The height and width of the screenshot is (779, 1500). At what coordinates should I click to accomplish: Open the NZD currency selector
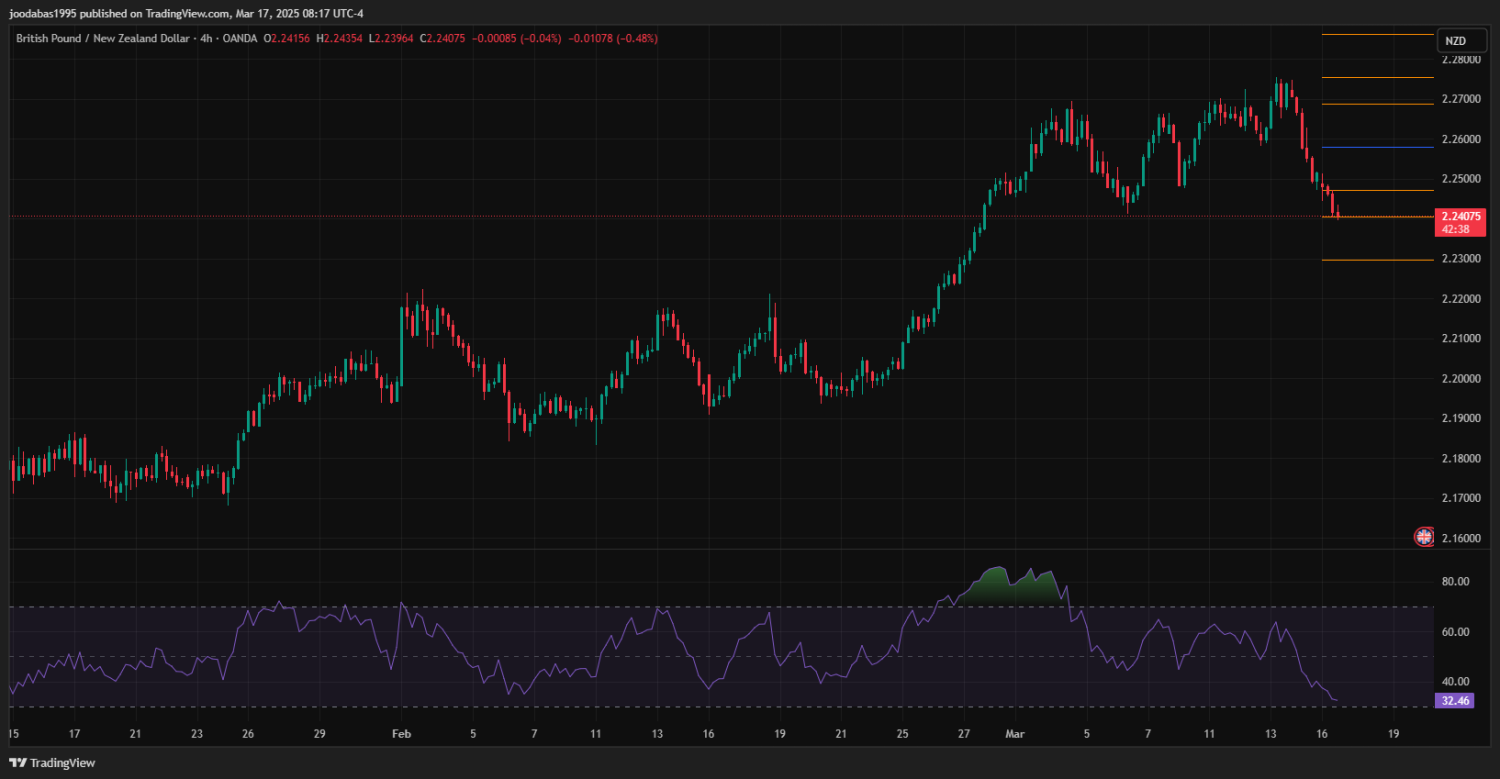coord(1455,41)
